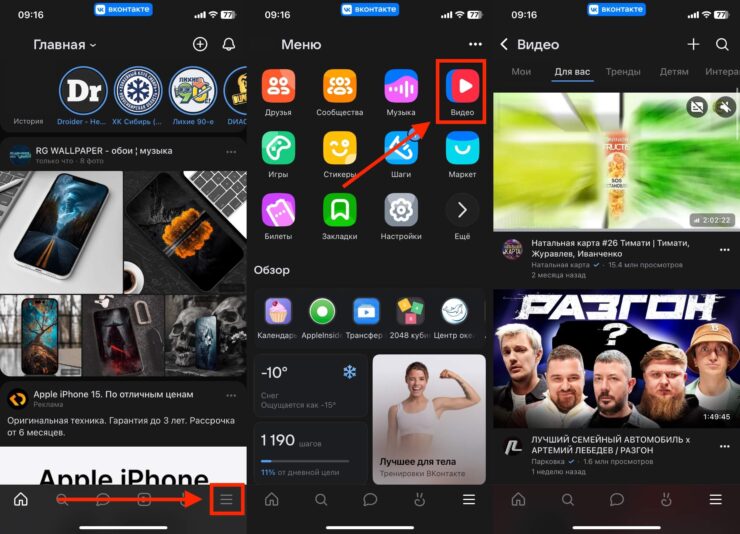
Task: Go back from the Видео screen
Action: tap(505, 45)
